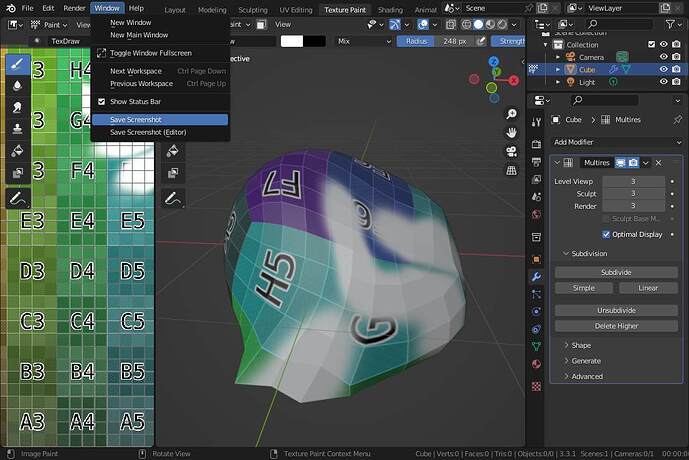Select the Fill tool in 3D viewport toolbar

[173, 151]
